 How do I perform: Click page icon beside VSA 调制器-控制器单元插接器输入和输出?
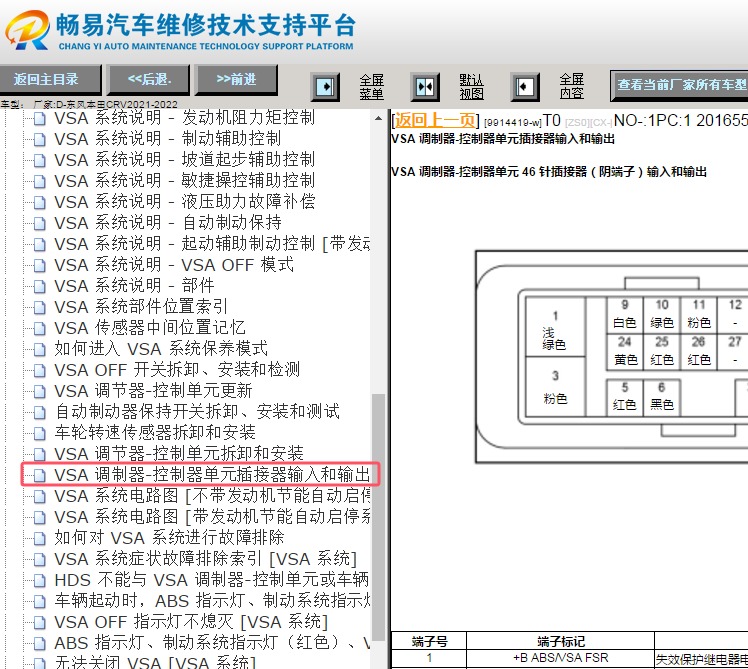[40, 475]
